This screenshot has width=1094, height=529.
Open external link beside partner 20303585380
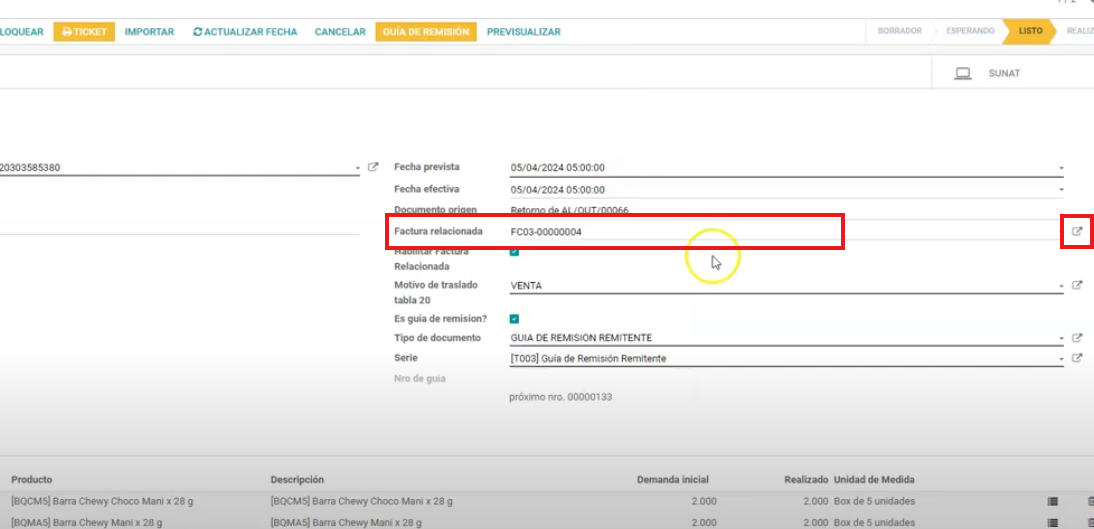tap(373, 168)
